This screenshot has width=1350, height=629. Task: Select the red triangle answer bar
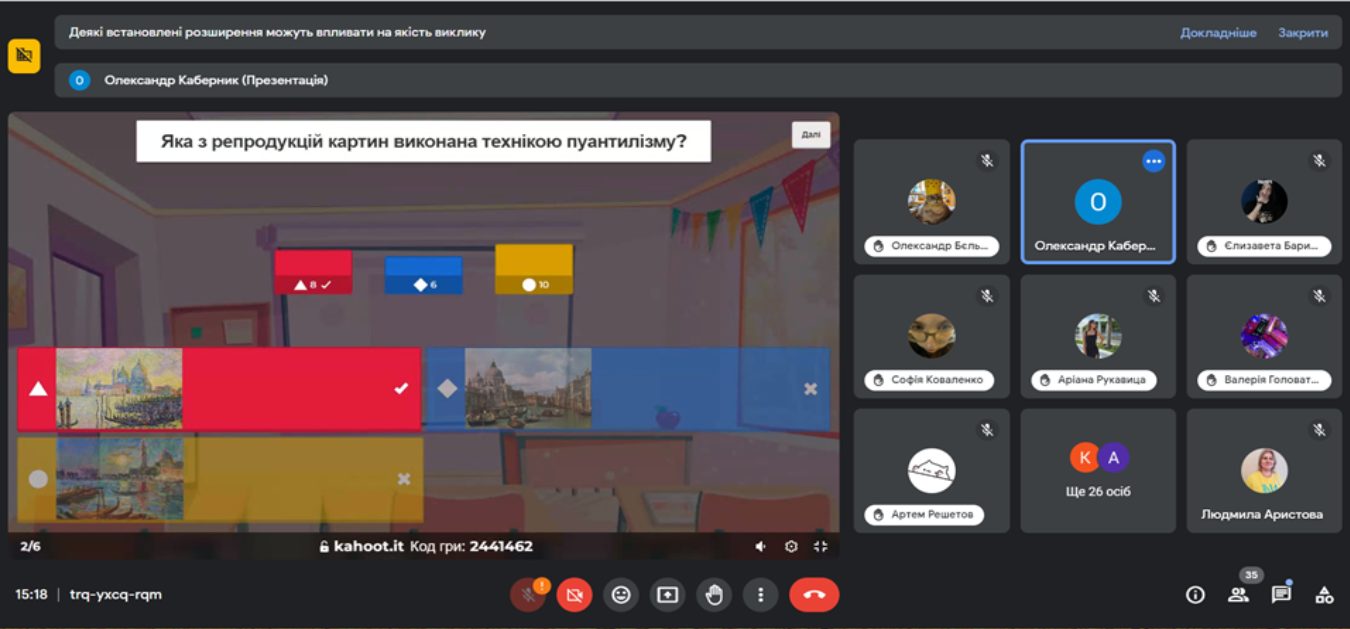click(x=220, y=389)
